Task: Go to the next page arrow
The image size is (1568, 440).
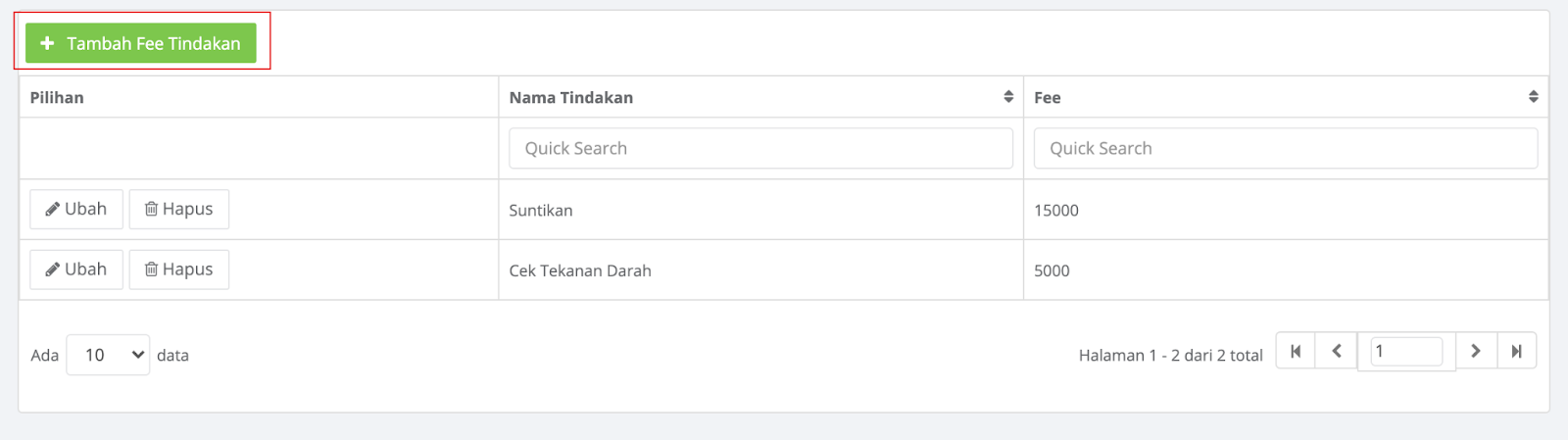Action: [1476, 351]
